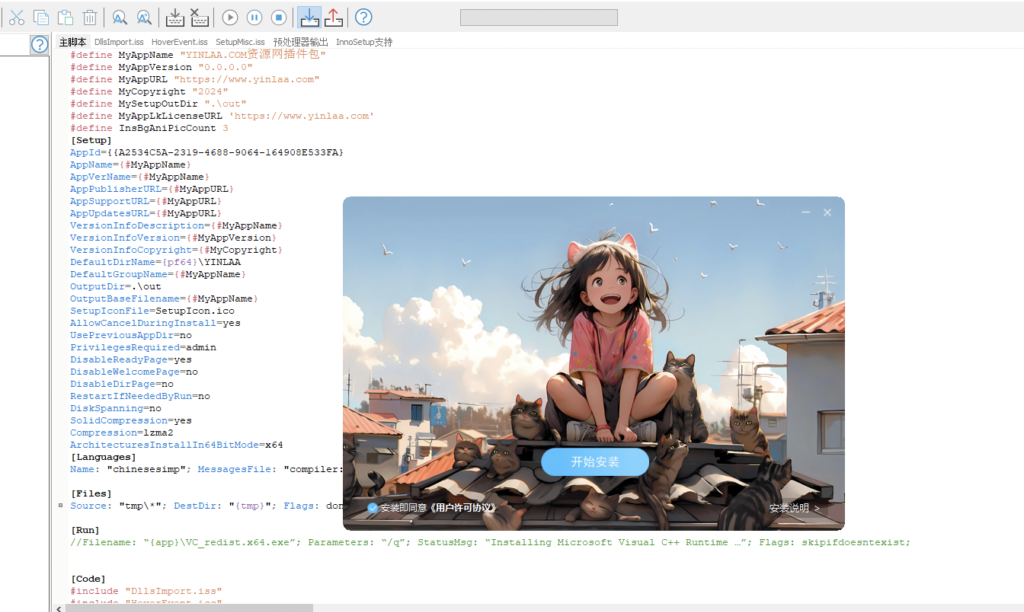Click the PrivilegesRequired=admin line
This screenshot has width=1024, height=612.
[x=143, y=347]
